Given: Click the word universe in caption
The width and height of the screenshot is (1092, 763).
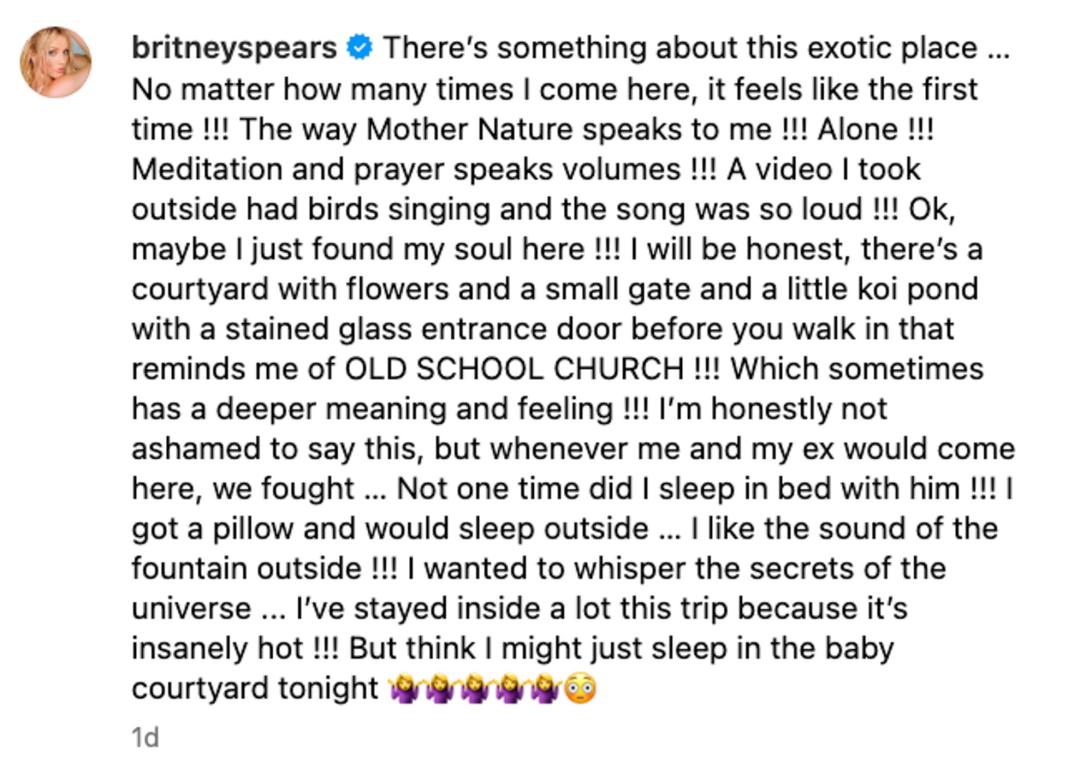Looking at the screenshot, I should click(192, 608).
